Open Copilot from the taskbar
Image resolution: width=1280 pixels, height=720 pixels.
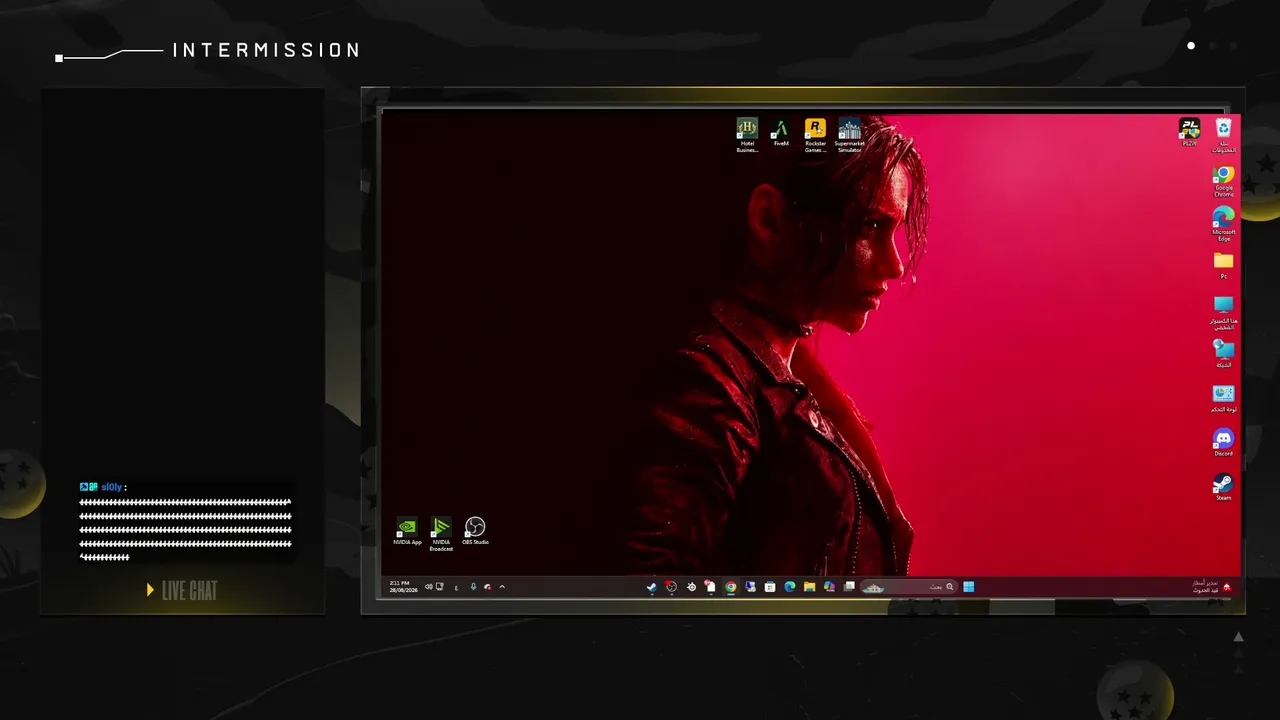[x=829, y=587]
